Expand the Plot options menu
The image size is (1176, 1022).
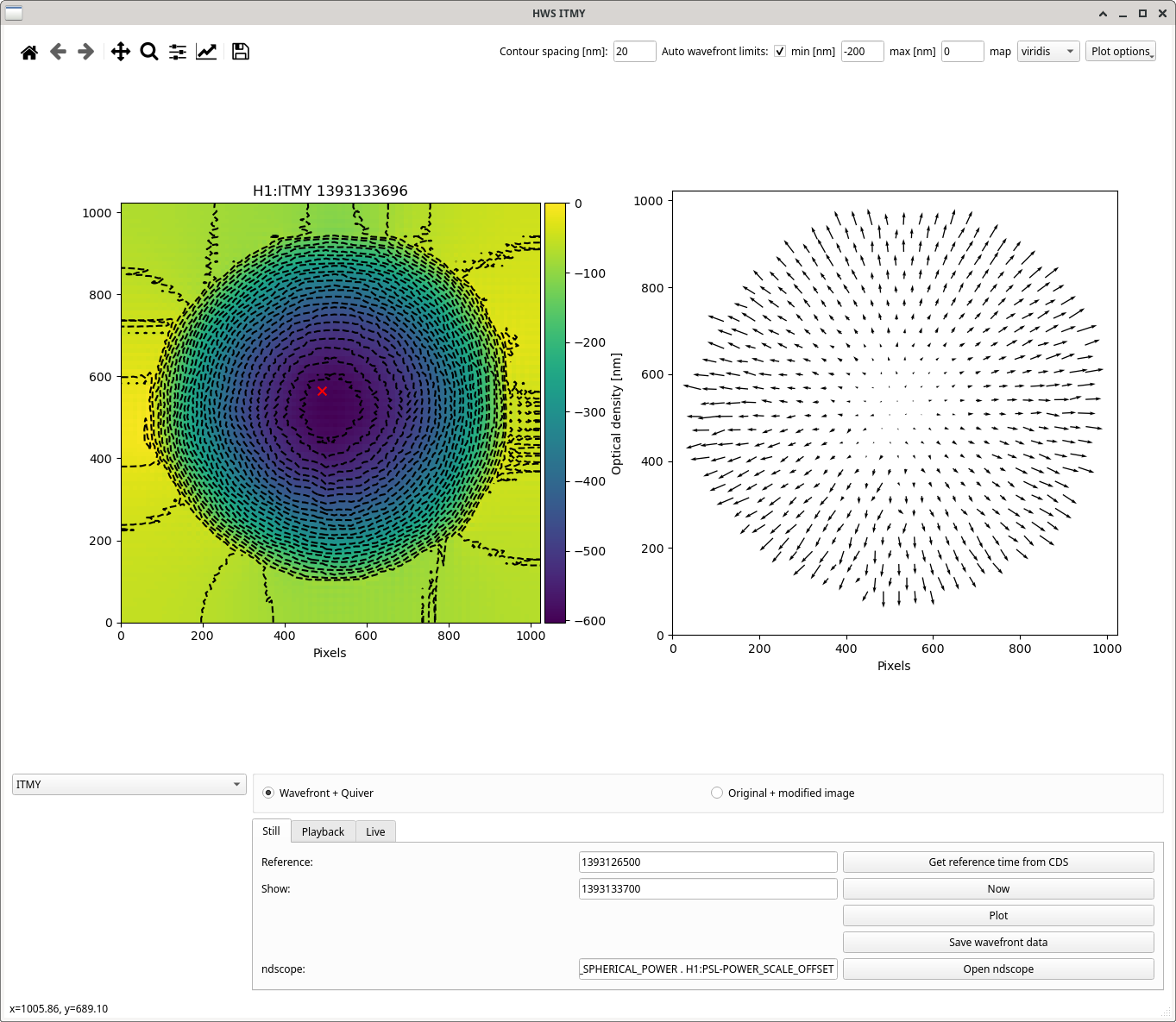1120,52
